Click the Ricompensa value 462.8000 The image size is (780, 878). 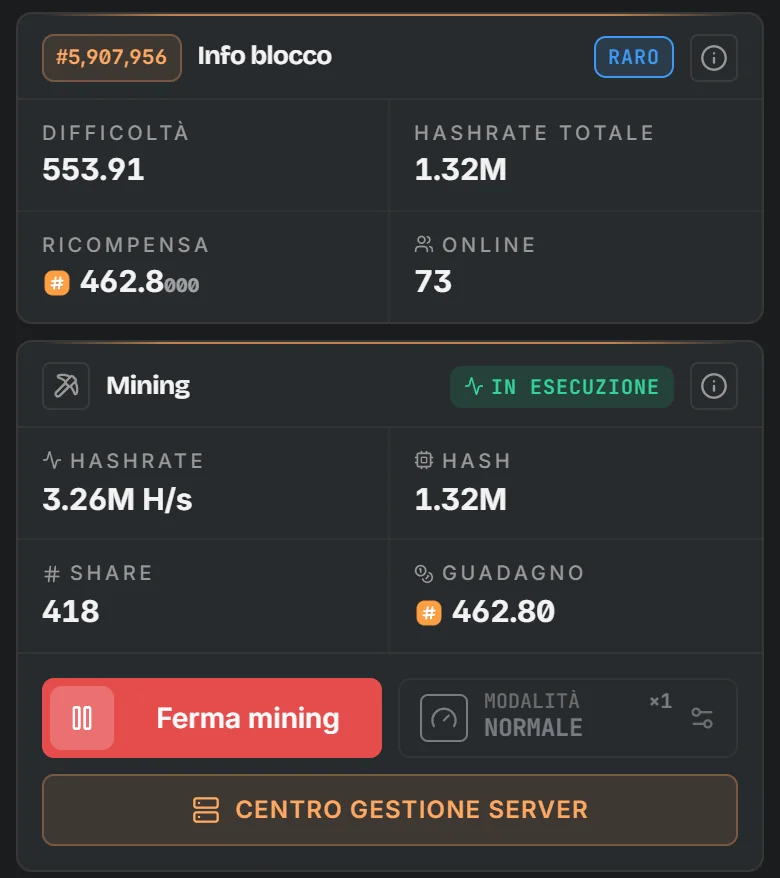[139, 282]
